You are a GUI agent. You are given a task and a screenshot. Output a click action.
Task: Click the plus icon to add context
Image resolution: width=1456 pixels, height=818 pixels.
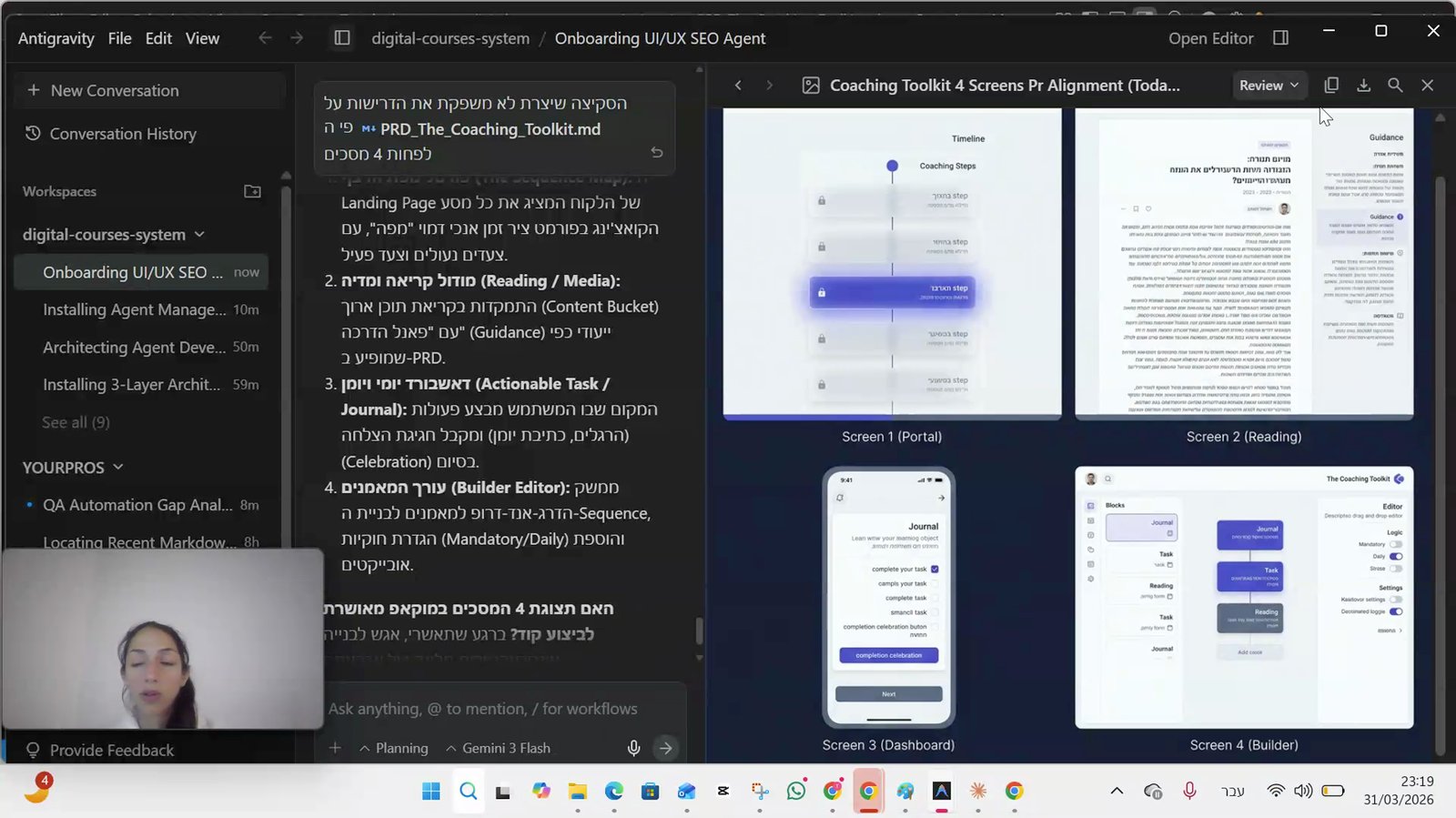[x=335, y=748]
